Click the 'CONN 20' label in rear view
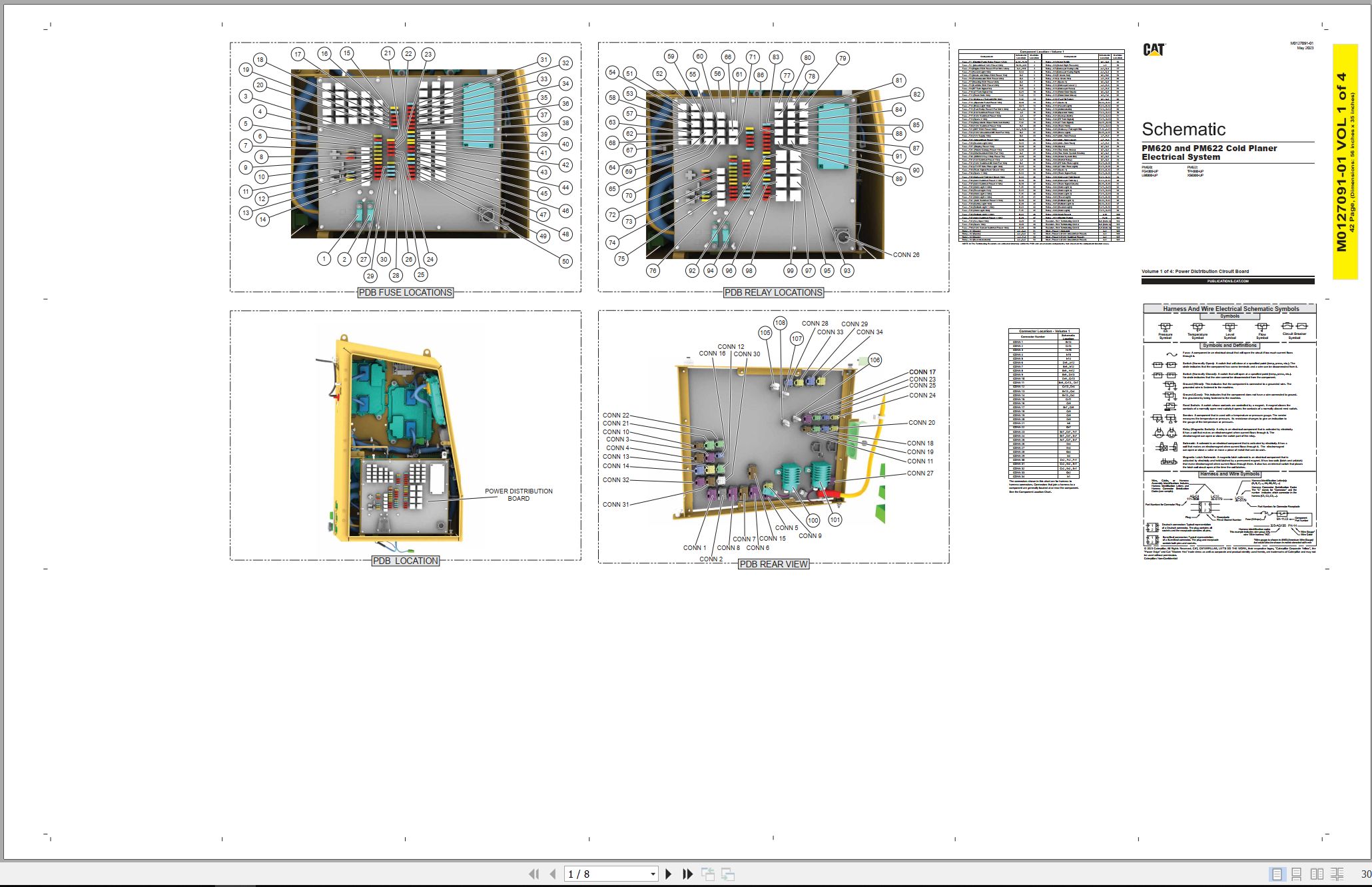Image resolution: width=1372 pixels, height=887 pixels. click(x=922, y=423)
